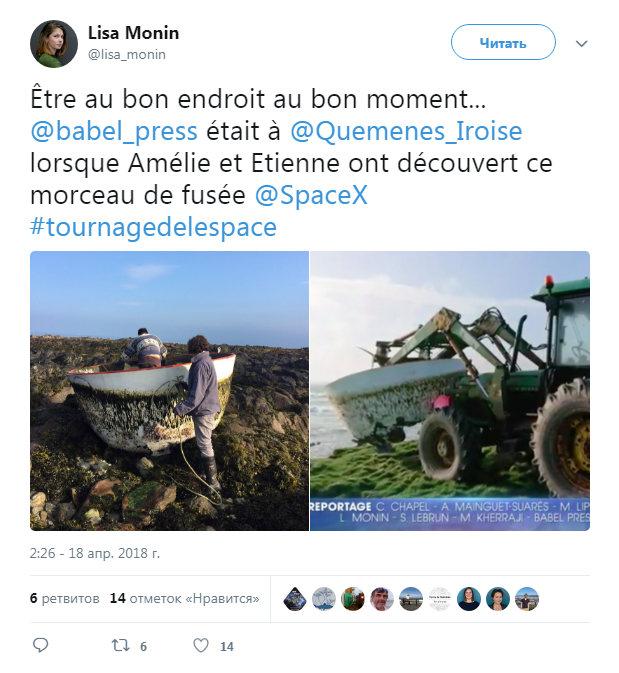Click the gray-haired man liker avatar
This screenshot has height=673, width=619.
[382, 599]
